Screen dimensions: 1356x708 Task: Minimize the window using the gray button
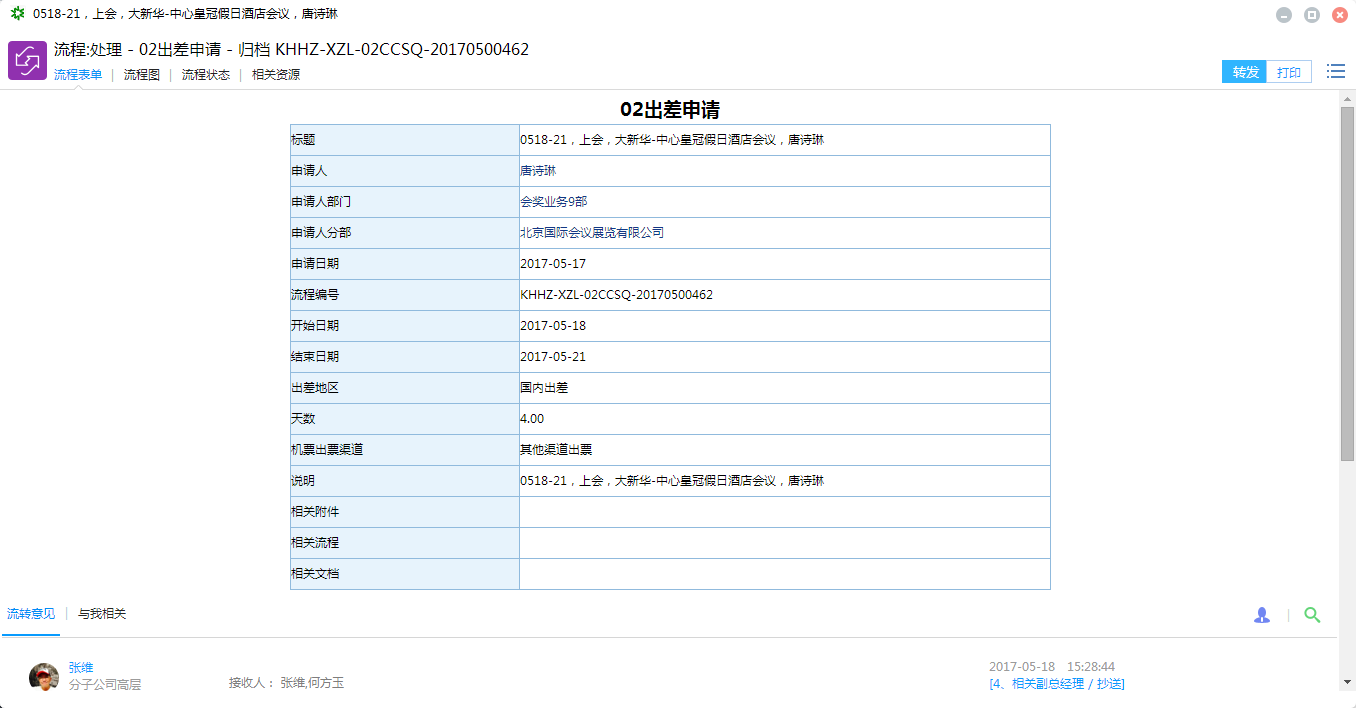pyautogui.click(x=1284, y=15)
